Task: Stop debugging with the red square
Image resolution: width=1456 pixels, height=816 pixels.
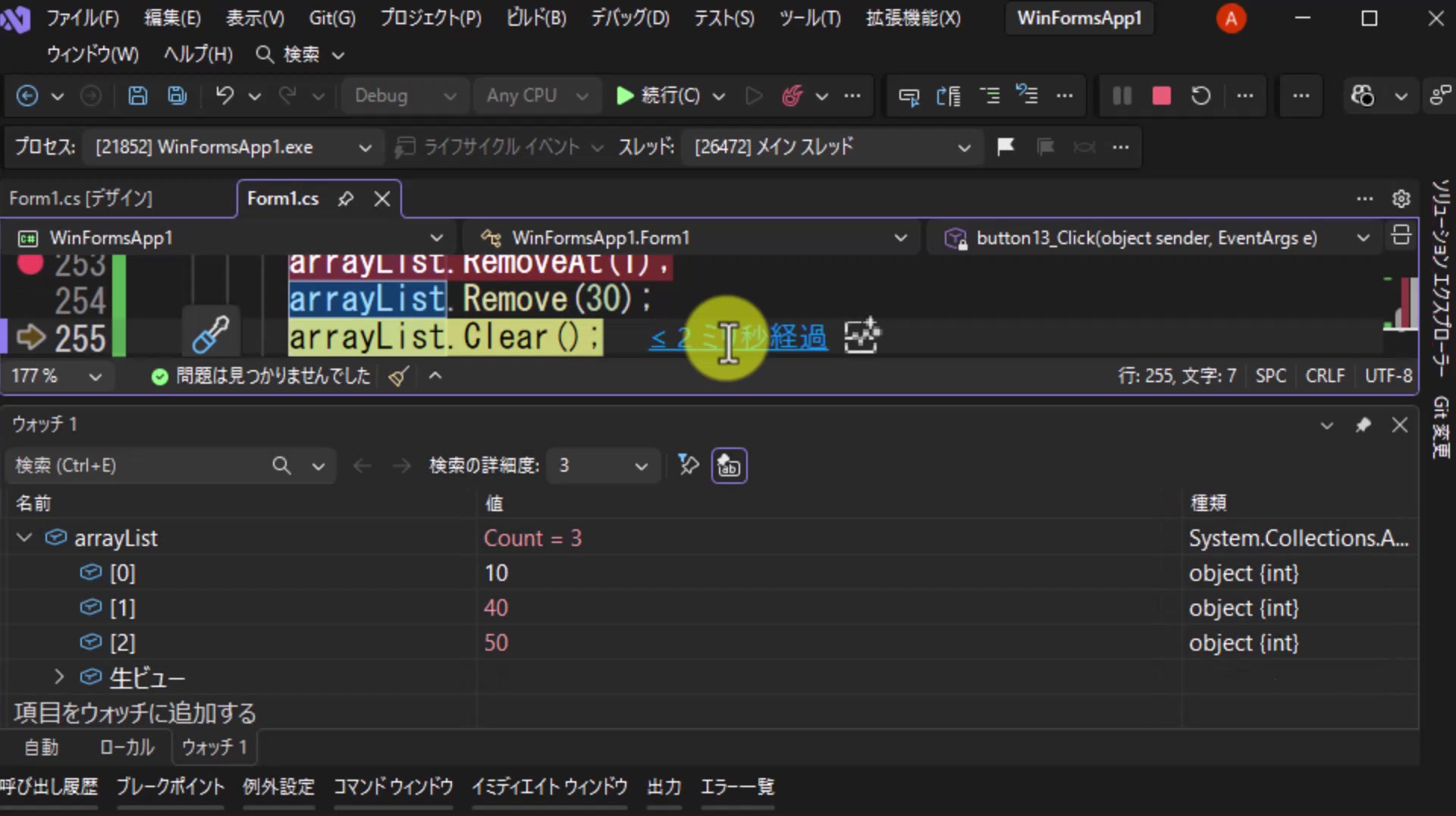Action: [1161, 96]
